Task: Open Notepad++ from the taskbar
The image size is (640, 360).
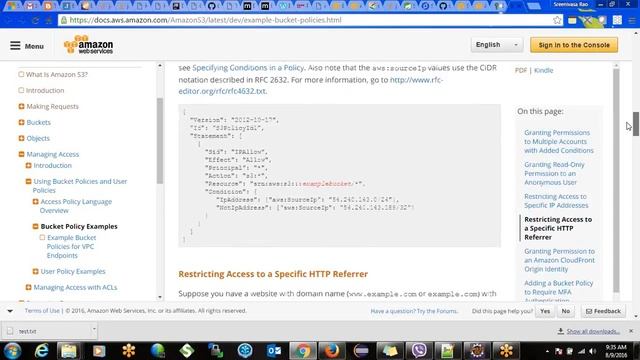Action: click(x=447, y=351)
